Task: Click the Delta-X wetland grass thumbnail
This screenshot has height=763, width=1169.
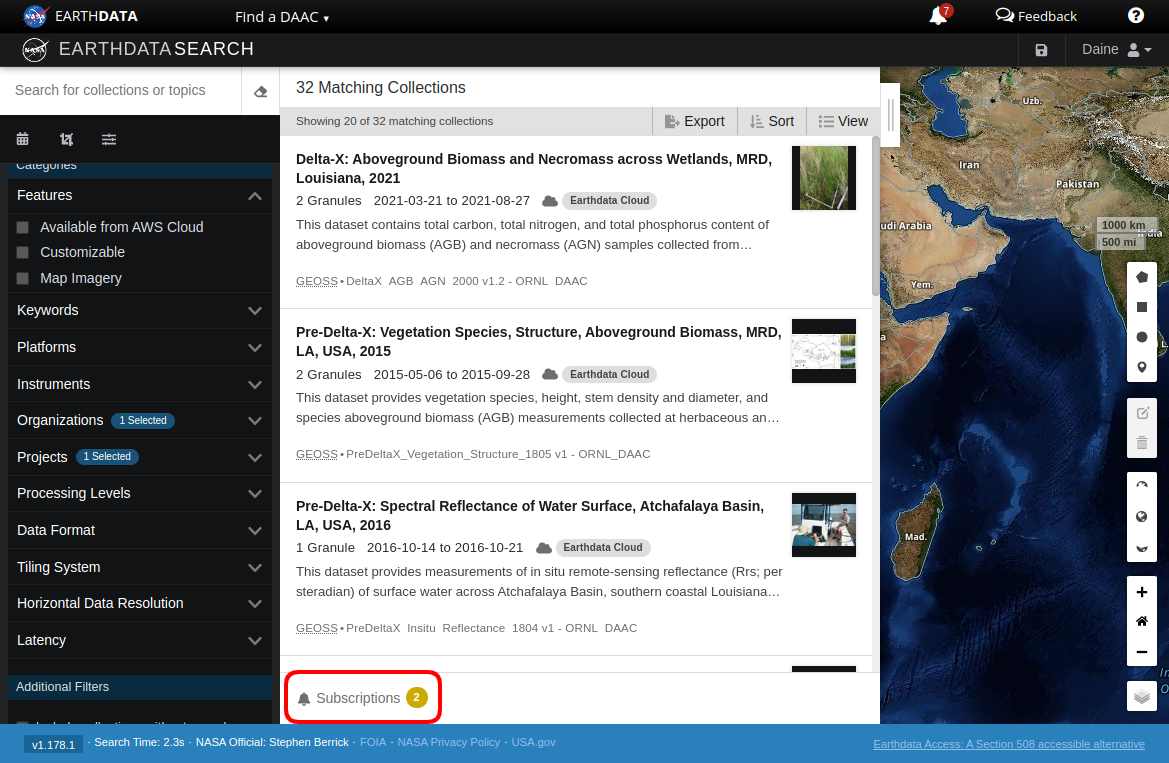Action: [x=824, y=178]
